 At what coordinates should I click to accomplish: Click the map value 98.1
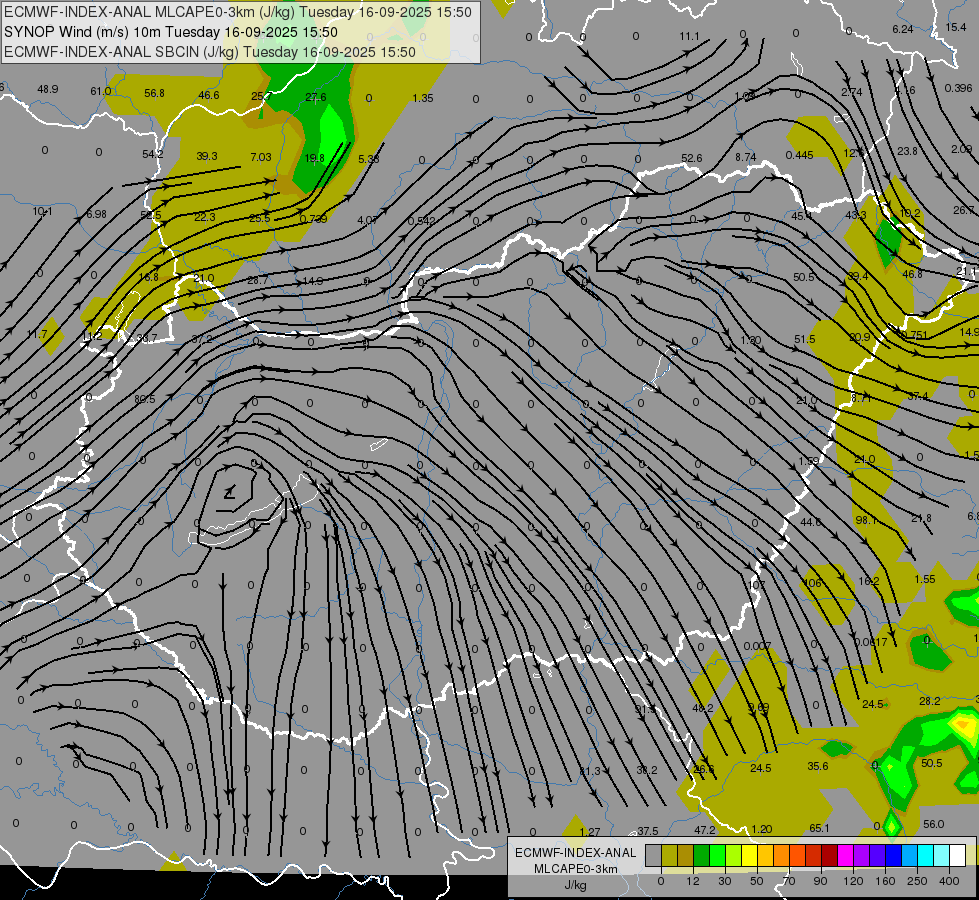point(866,520)
